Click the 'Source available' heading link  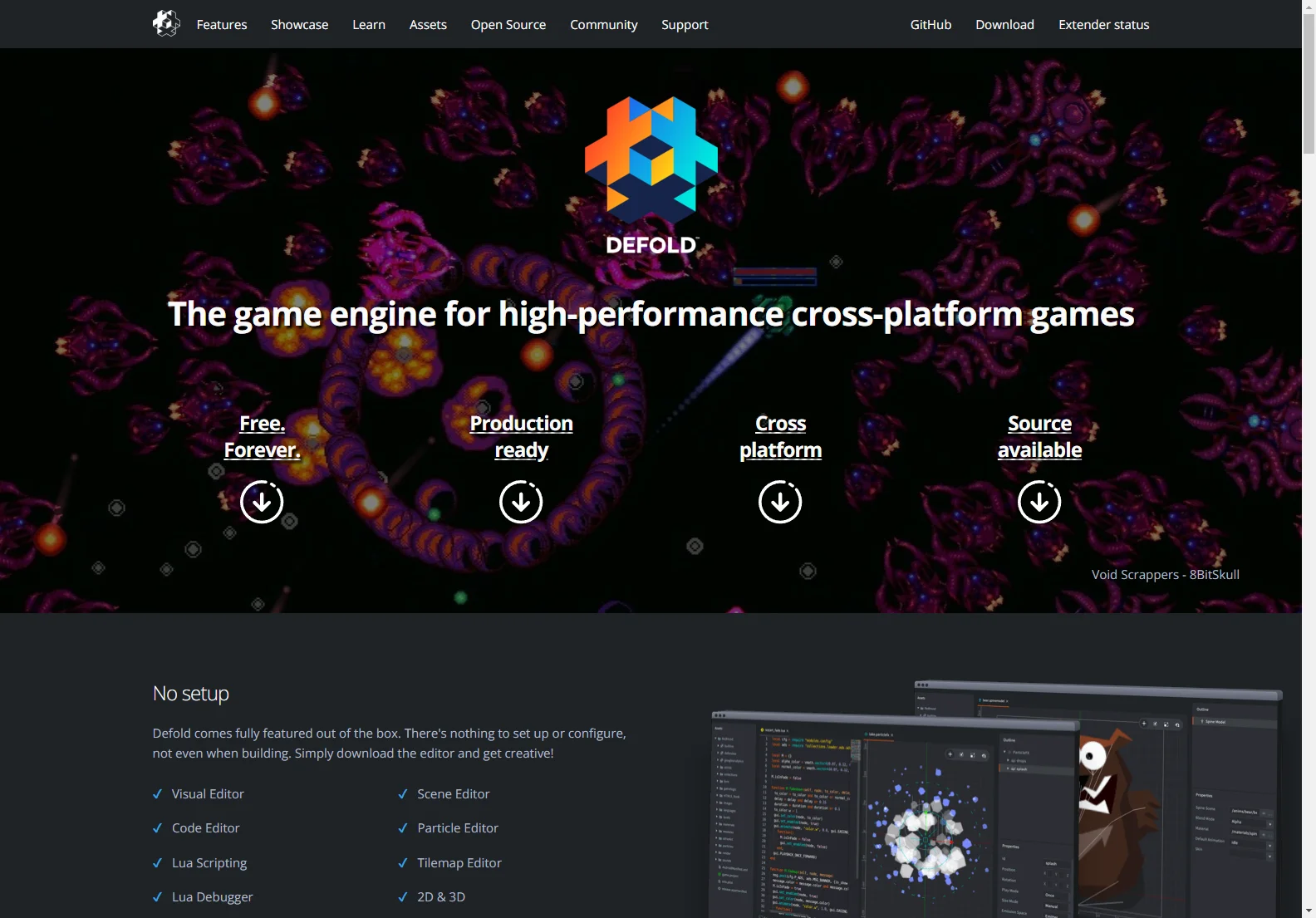1039,437
